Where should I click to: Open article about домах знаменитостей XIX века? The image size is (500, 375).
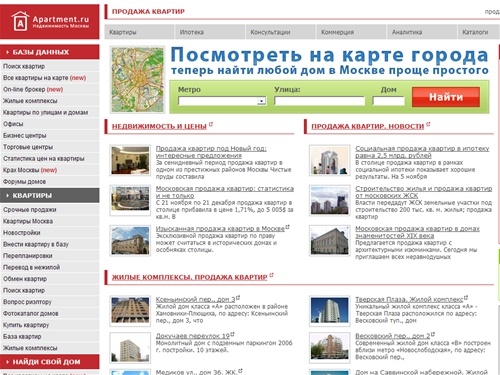(417, 232)
